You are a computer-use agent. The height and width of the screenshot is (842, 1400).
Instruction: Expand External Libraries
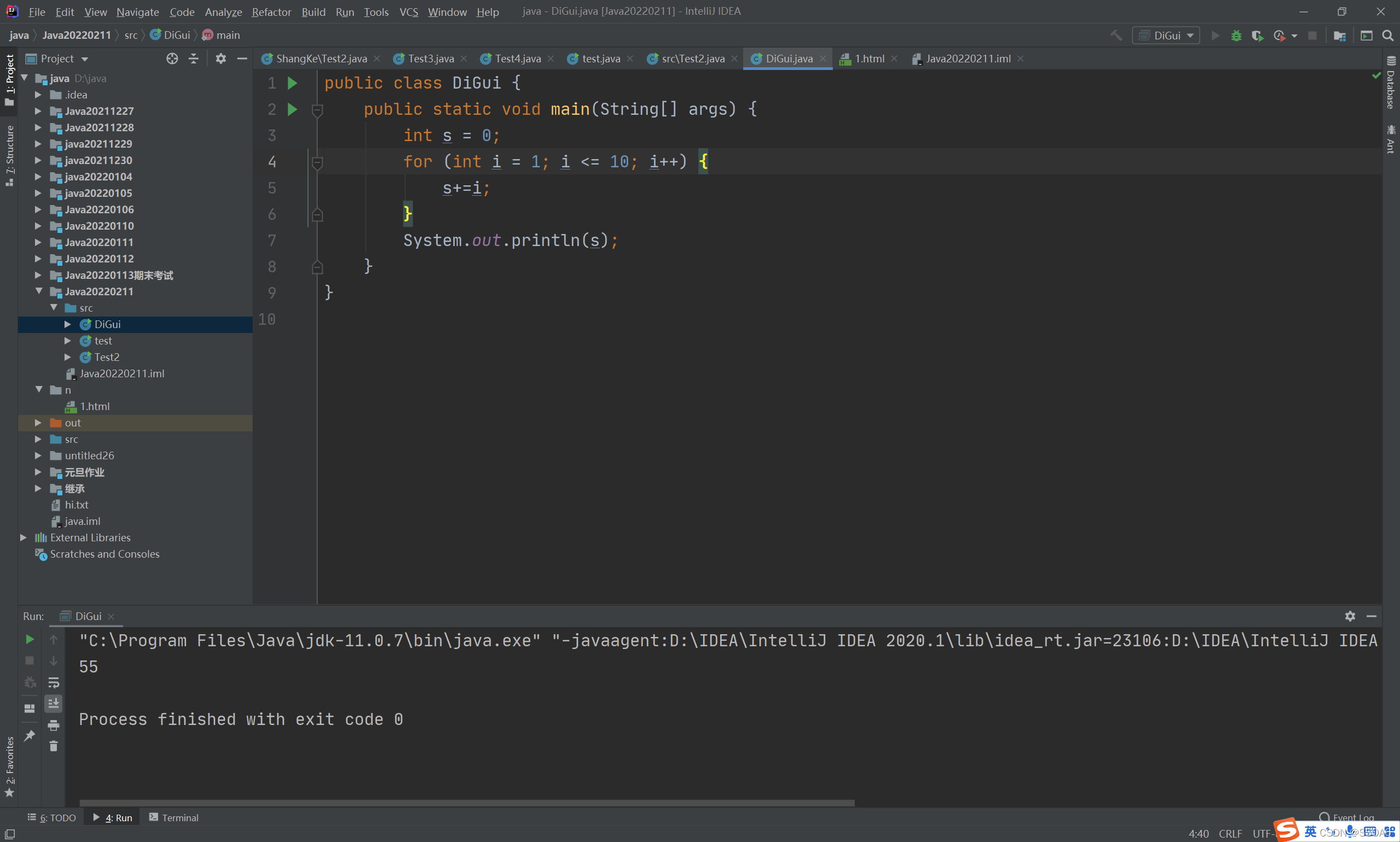click(x=24, y=537)
